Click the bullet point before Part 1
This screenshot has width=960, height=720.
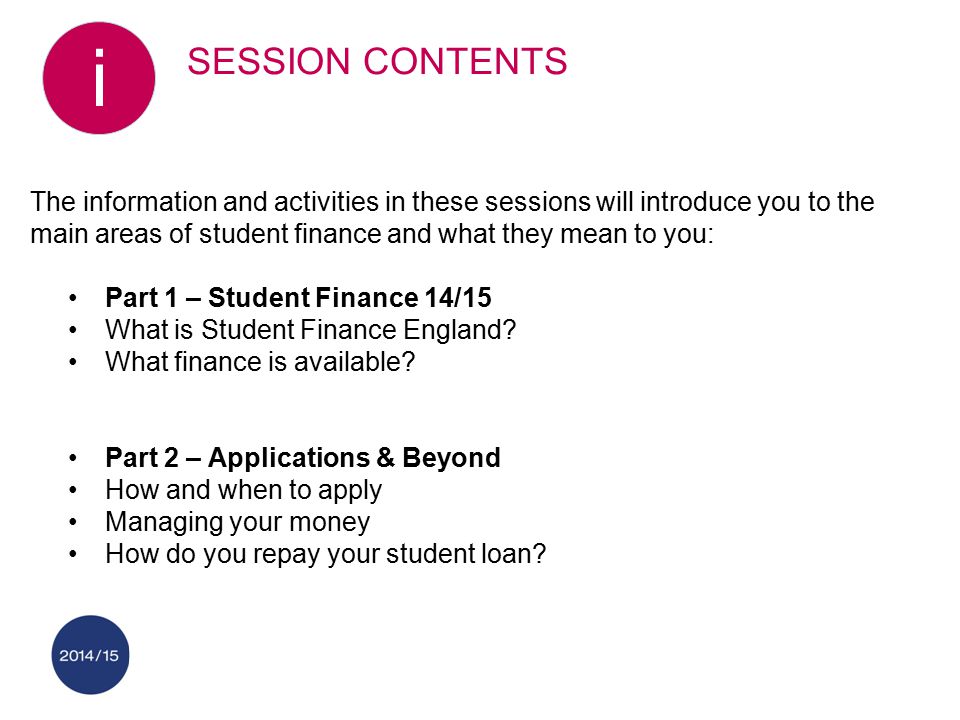[x=73, y=298]
